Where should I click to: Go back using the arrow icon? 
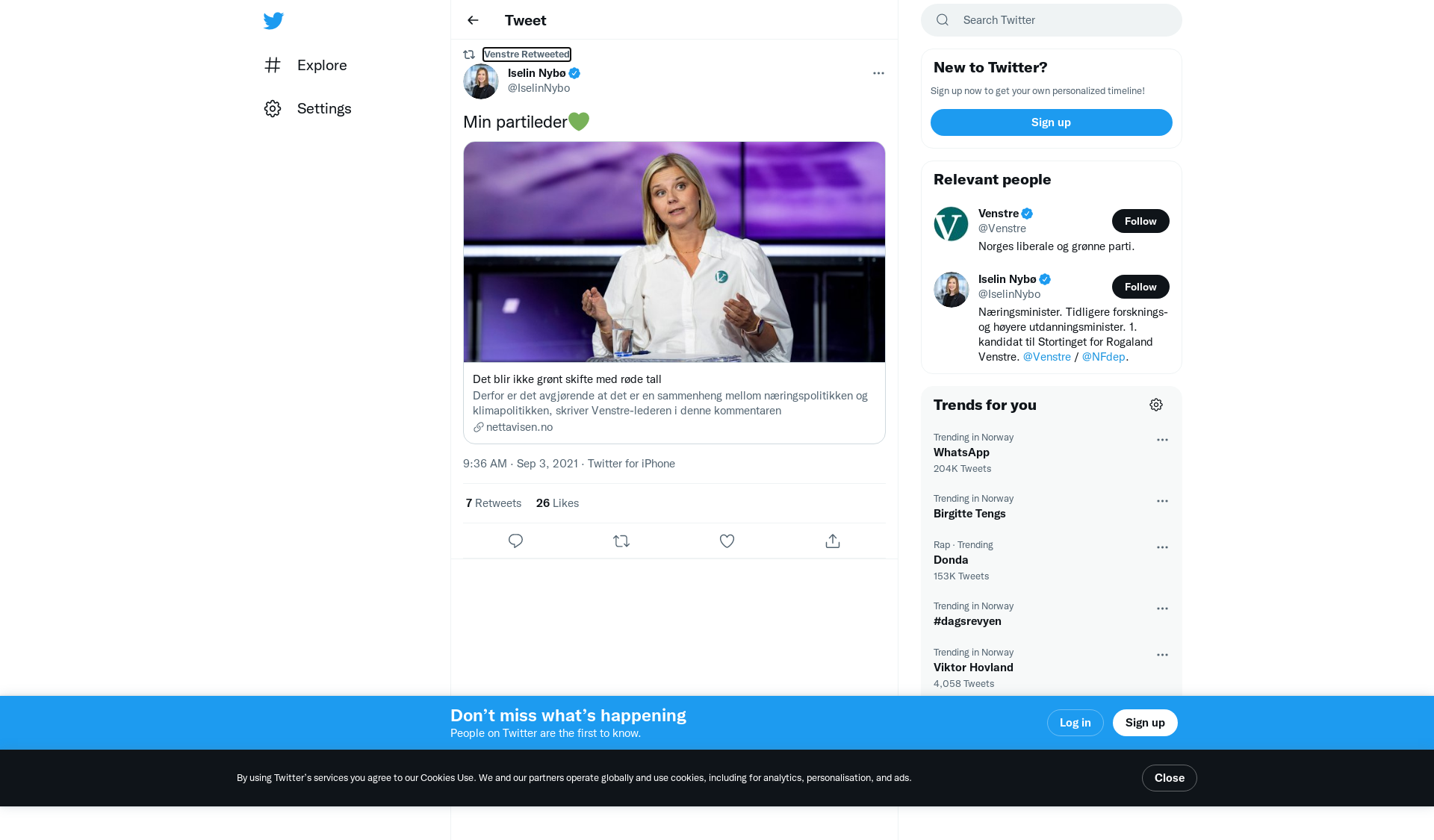(473, 20)
